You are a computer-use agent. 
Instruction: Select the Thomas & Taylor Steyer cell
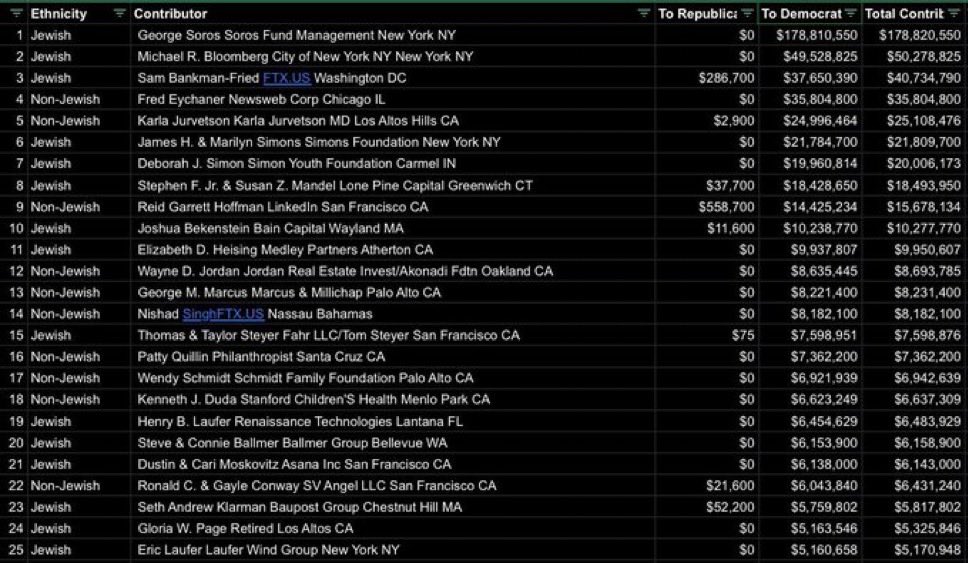tap(392, 335)
